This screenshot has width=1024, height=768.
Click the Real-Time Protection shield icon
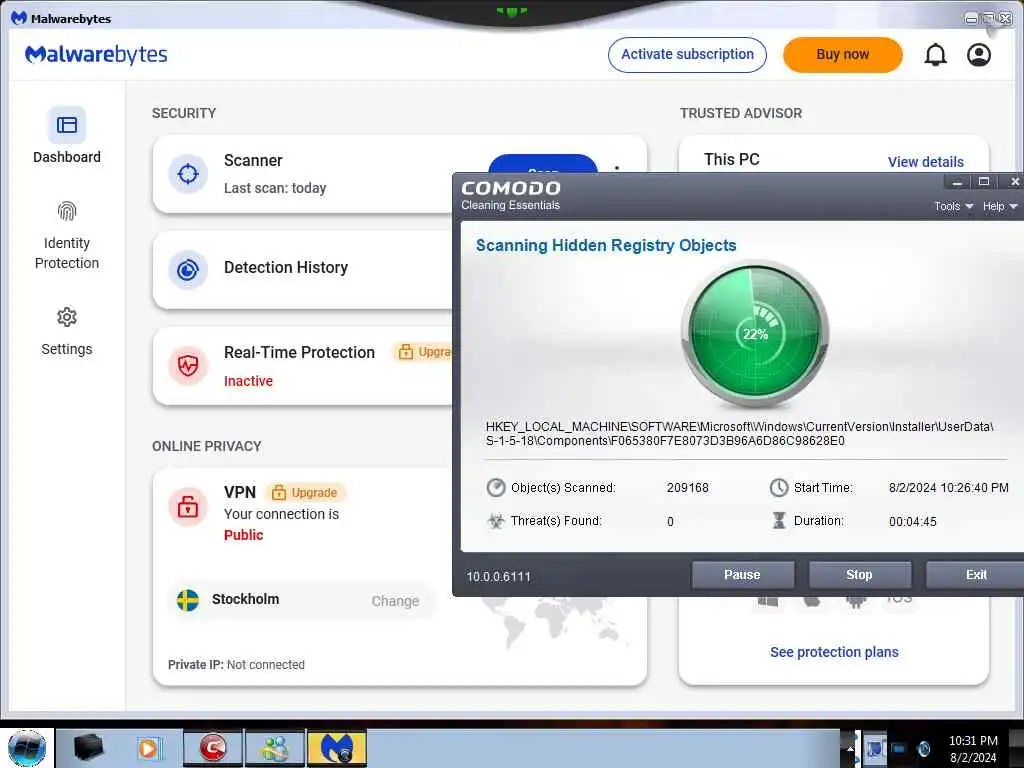click(x=188, y=365)
